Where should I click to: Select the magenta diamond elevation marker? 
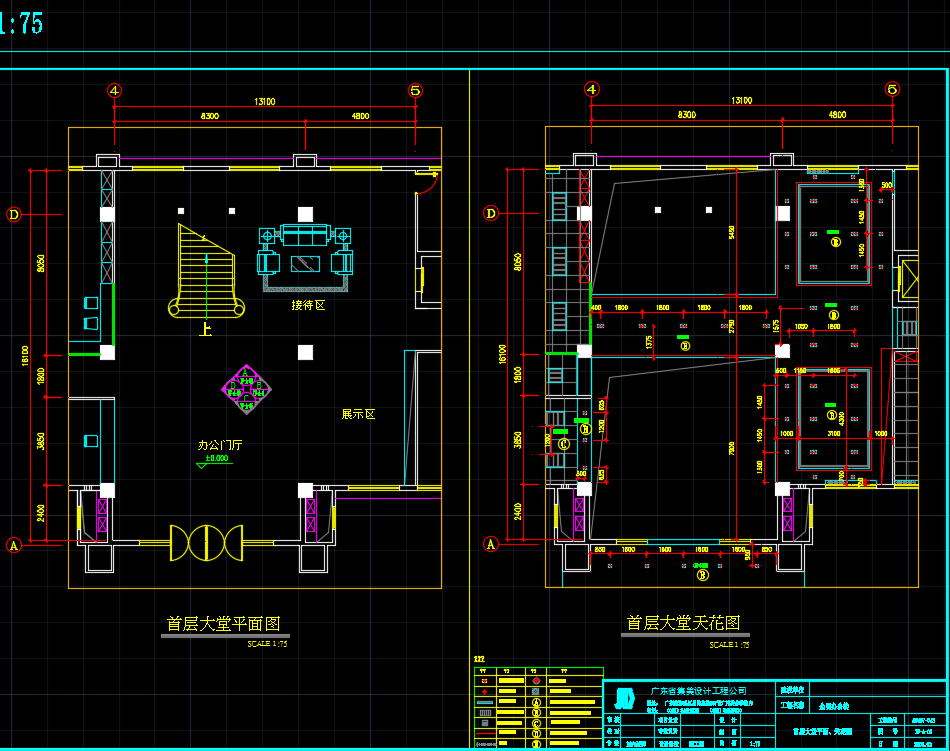tap(245, 390)
